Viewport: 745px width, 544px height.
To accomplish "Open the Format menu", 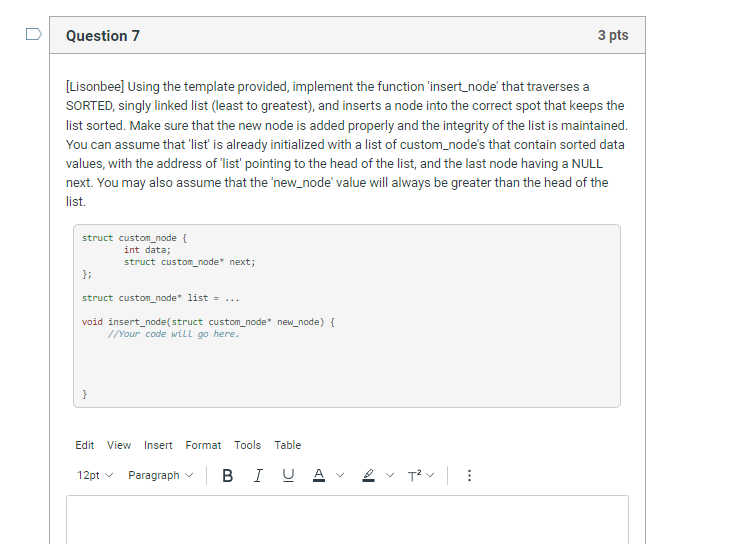I will point(203,445).
